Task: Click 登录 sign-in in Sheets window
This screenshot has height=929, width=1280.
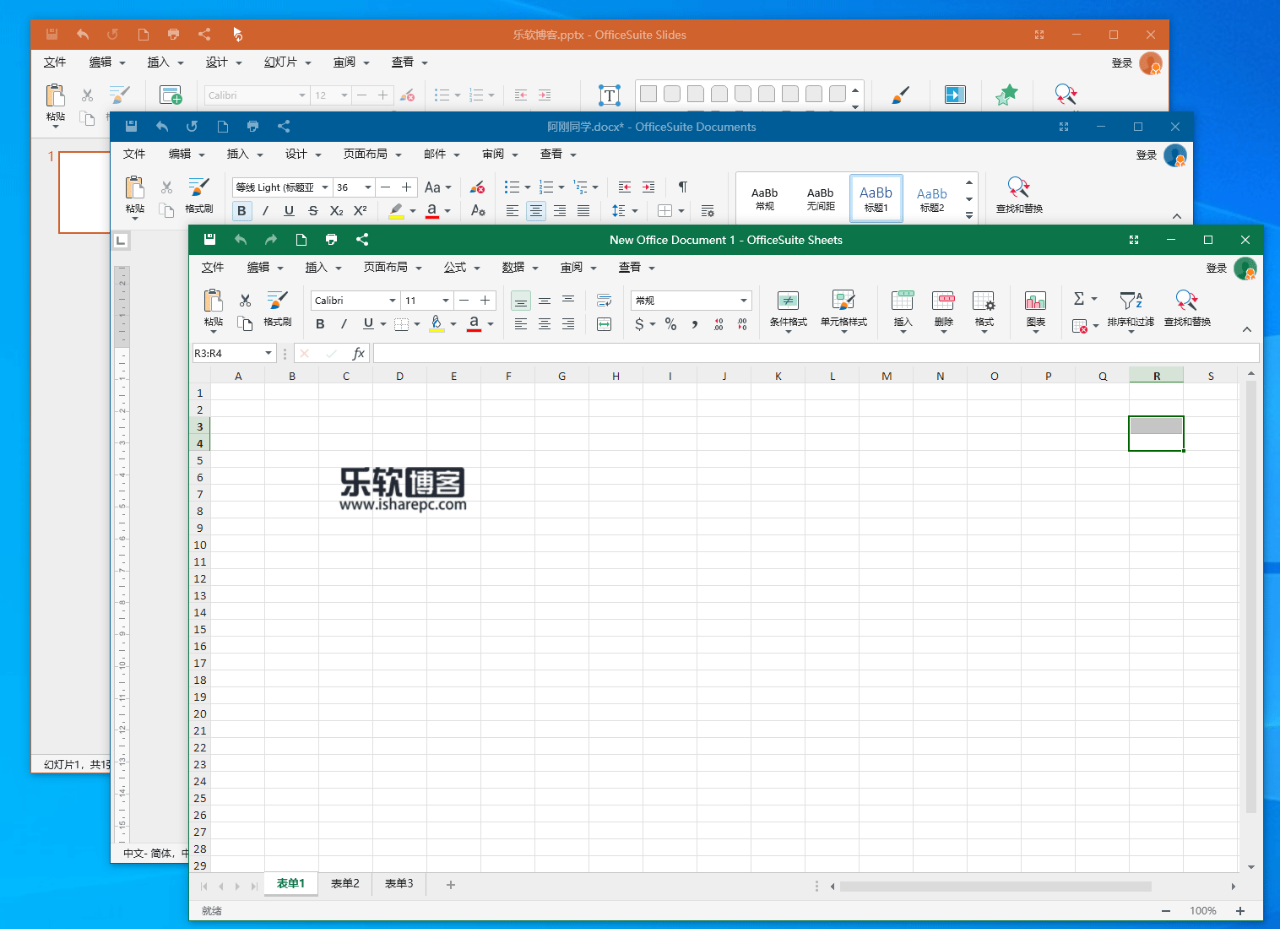Action: tap(1216, 268)
